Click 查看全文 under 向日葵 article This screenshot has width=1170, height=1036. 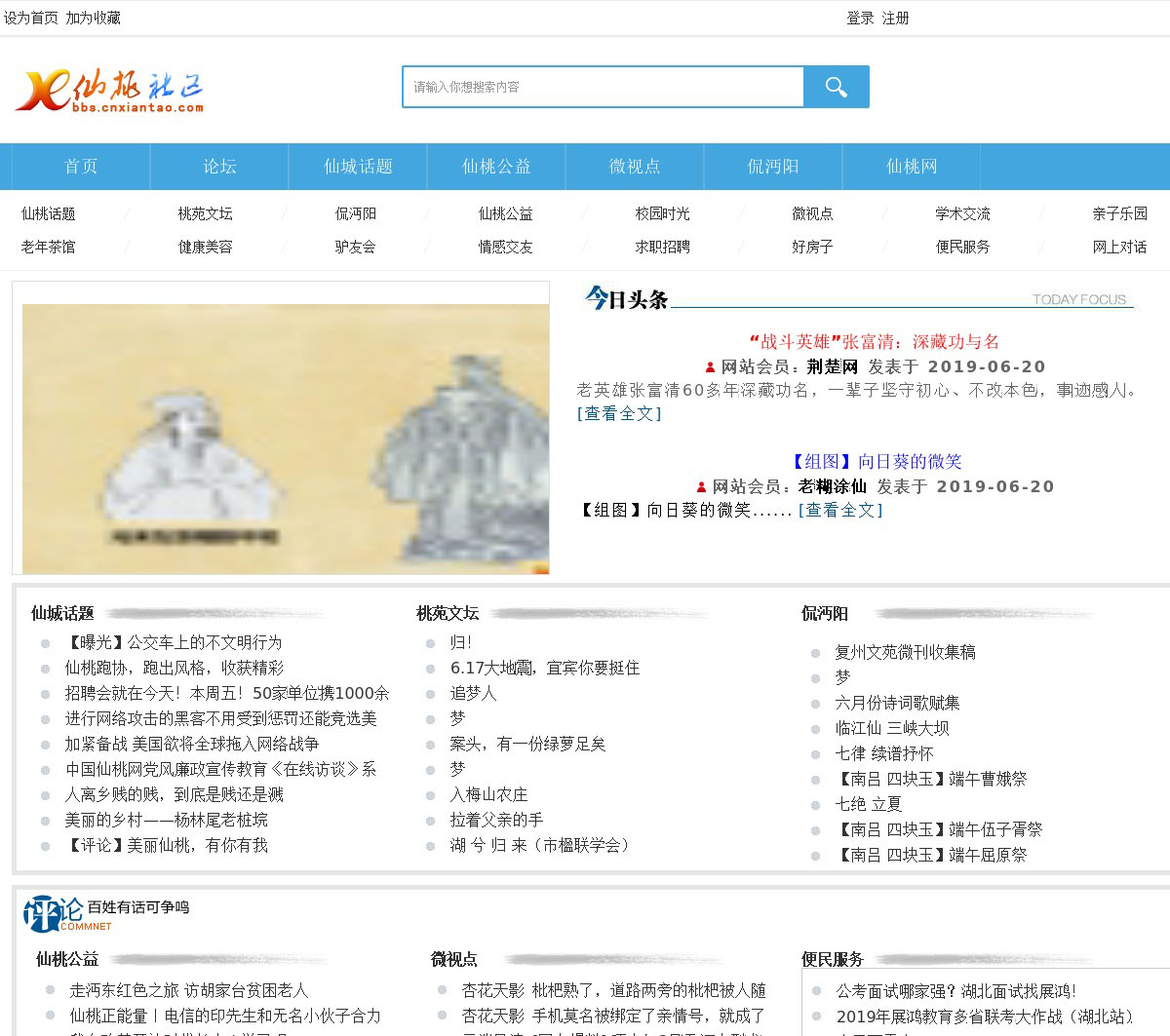(840, 511)
